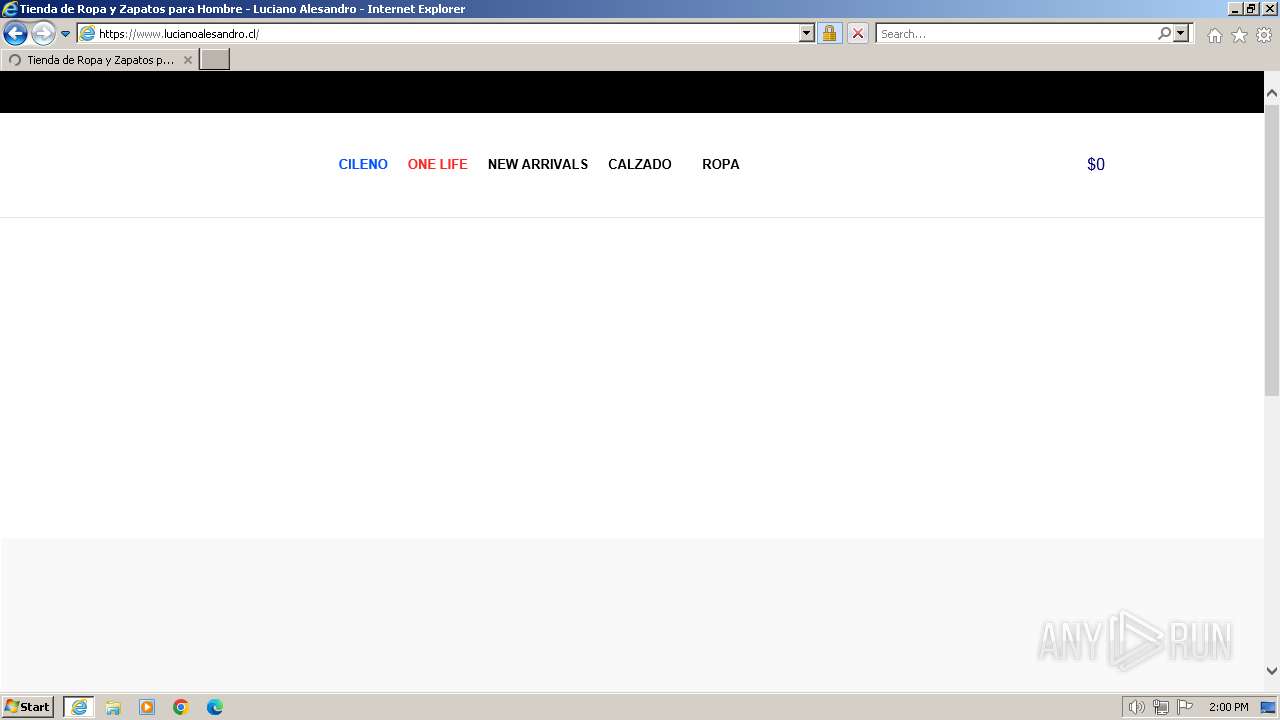
Task: Open Favorites star icon
Action: [x=1239, y=35]
